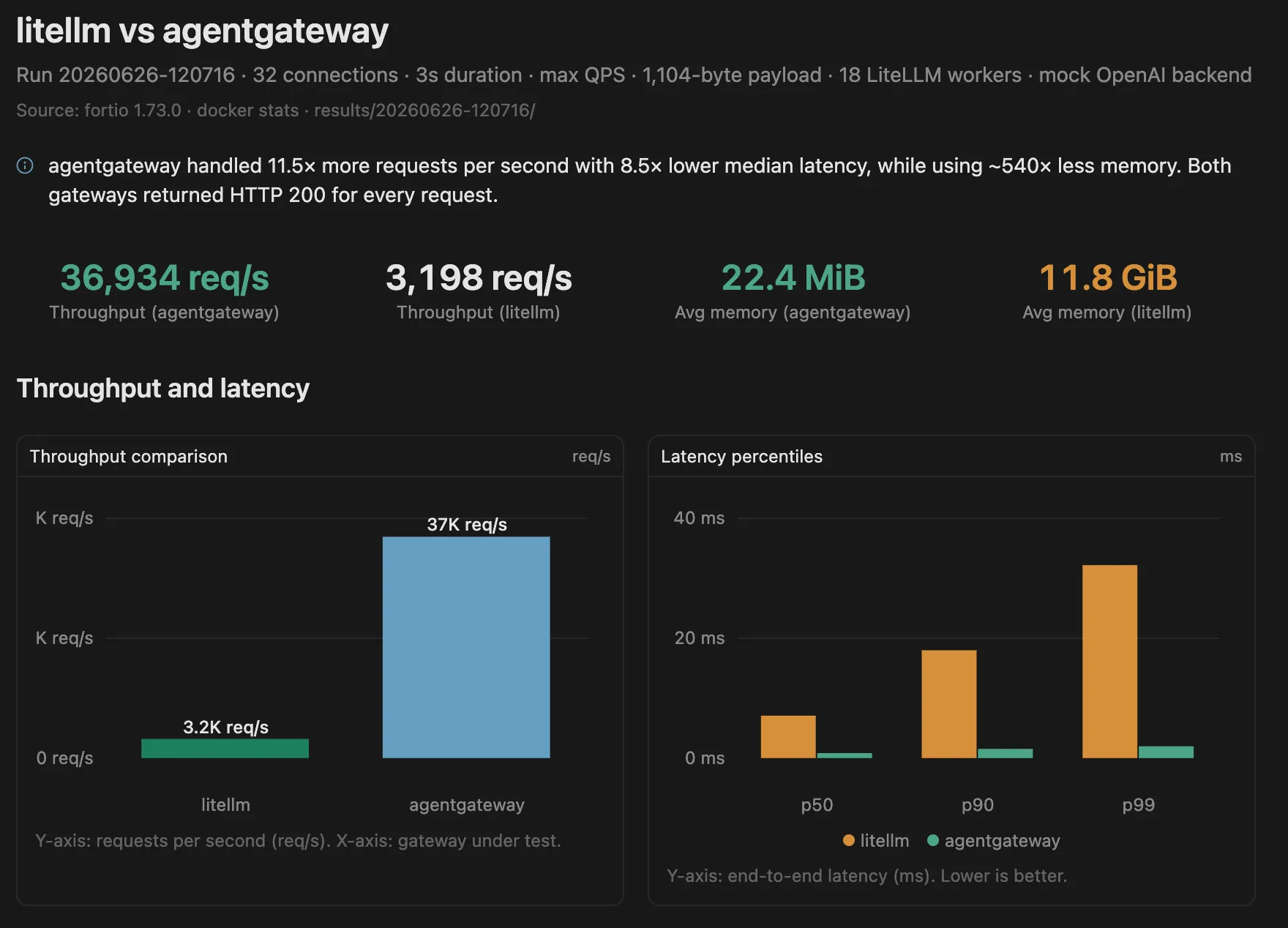Click the "36,934 req/s" throughput value
This screenshot has height=928, width=1288.
pyautogui.click(x=165, y=277)
